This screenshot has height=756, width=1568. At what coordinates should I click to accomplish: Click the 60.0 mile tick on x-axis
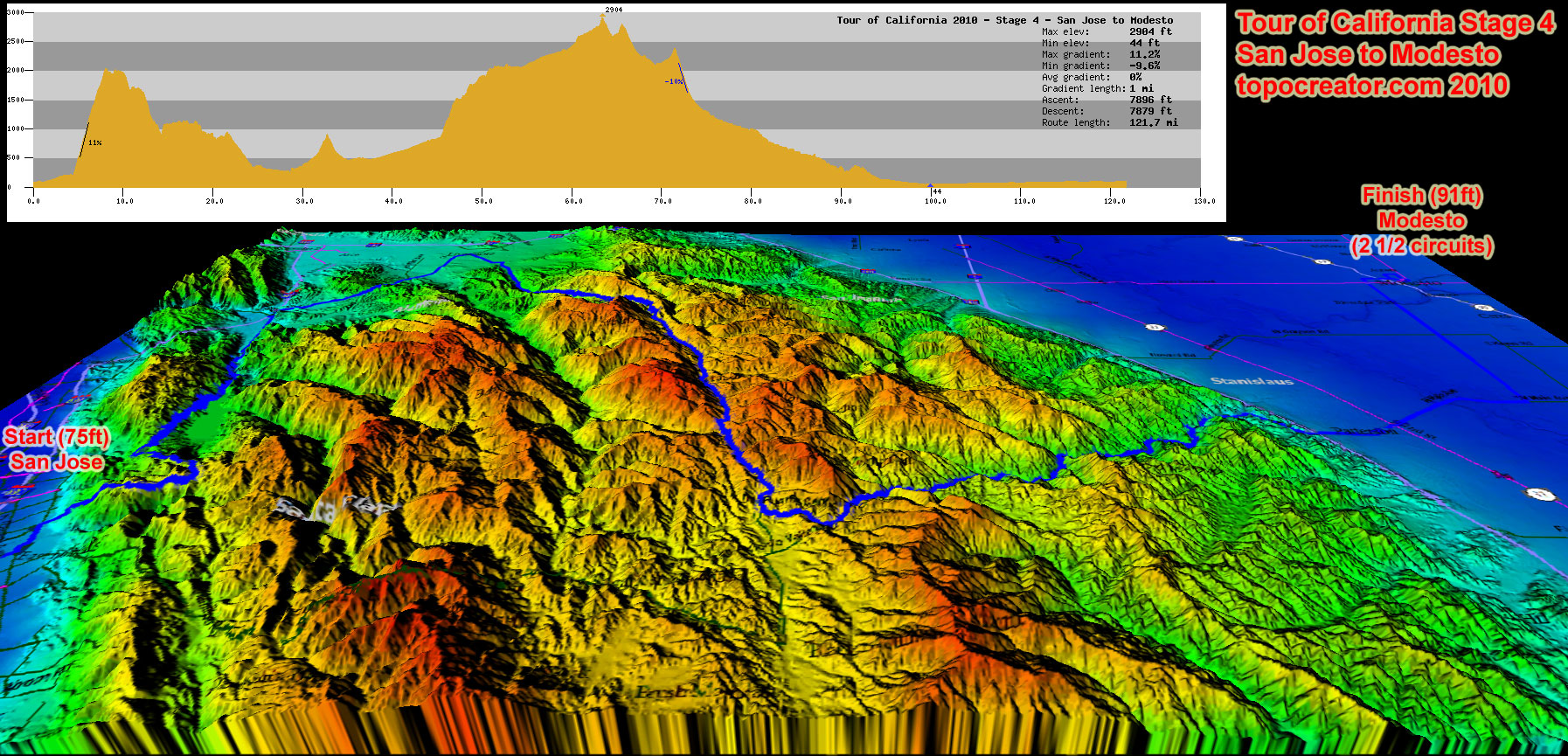(573, 201)
